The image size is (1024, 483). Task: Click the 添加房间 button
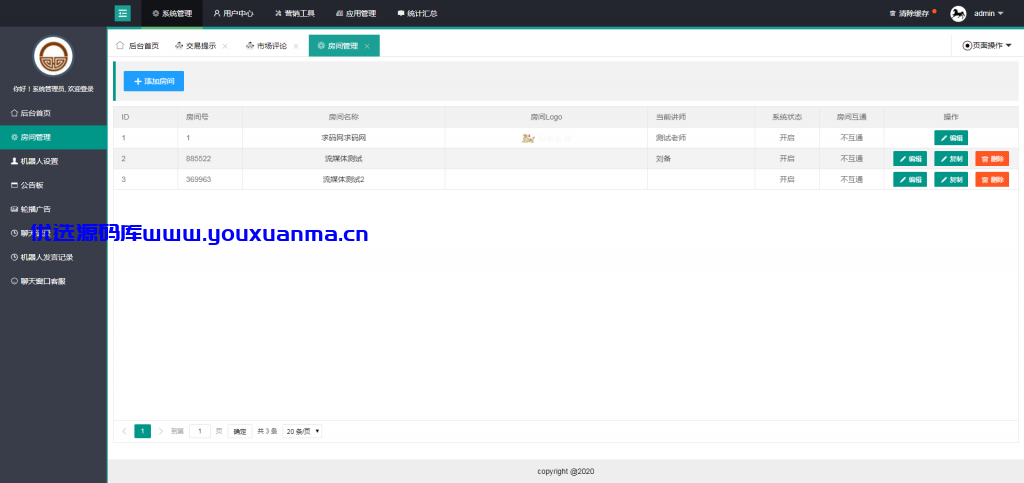click(154, 81)
